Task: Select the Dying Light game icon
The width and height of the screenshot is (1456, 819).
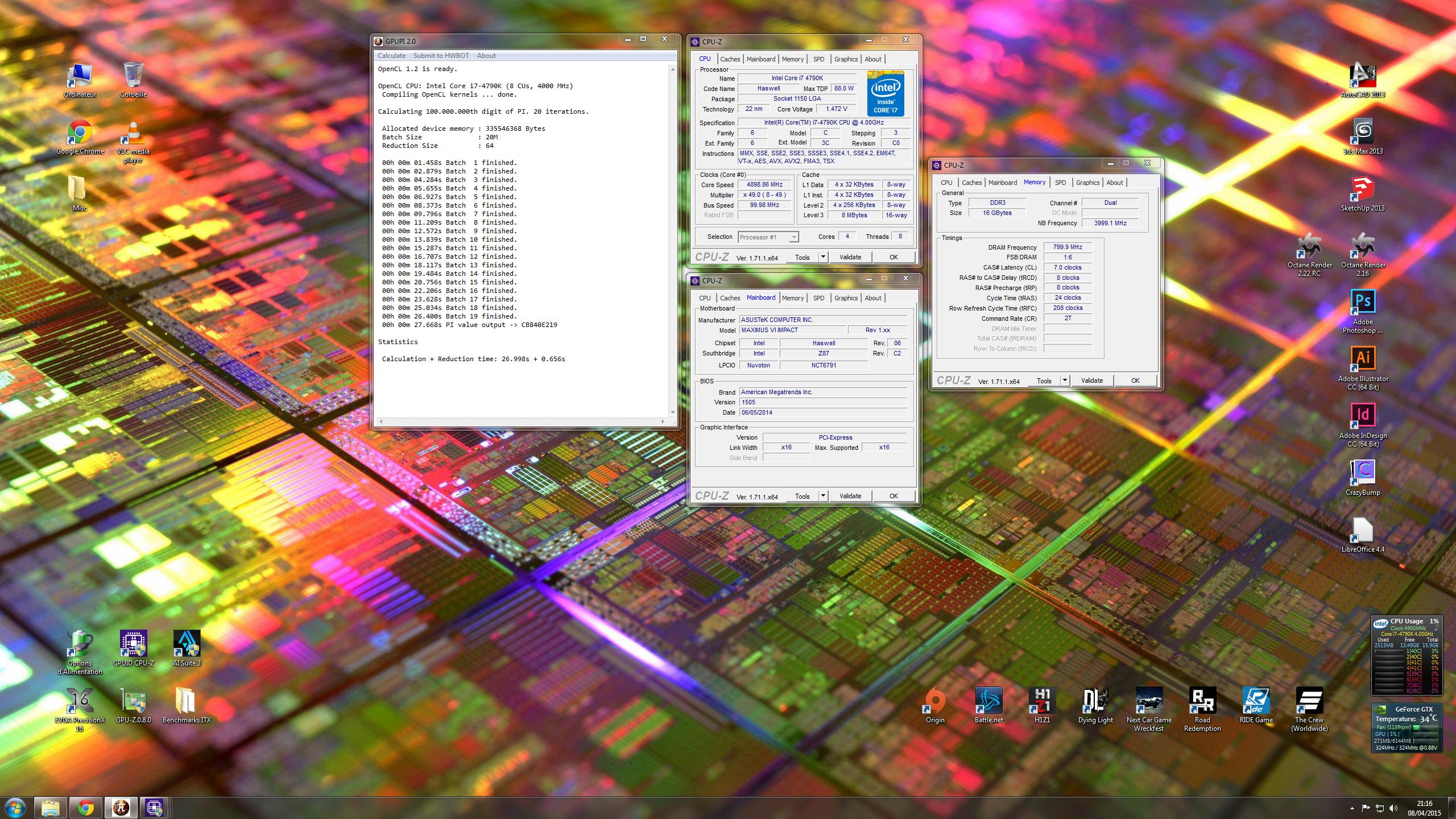Action: (x=1095, y=706)
